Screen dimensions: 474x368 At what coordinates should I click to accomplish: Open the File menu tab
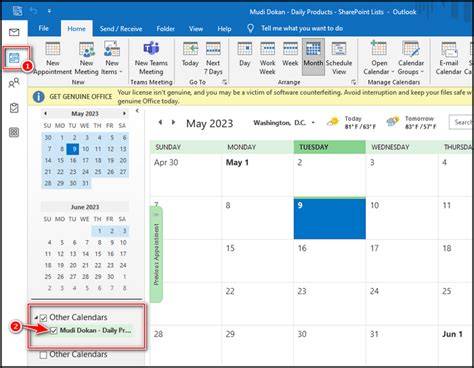coord(44,28)
